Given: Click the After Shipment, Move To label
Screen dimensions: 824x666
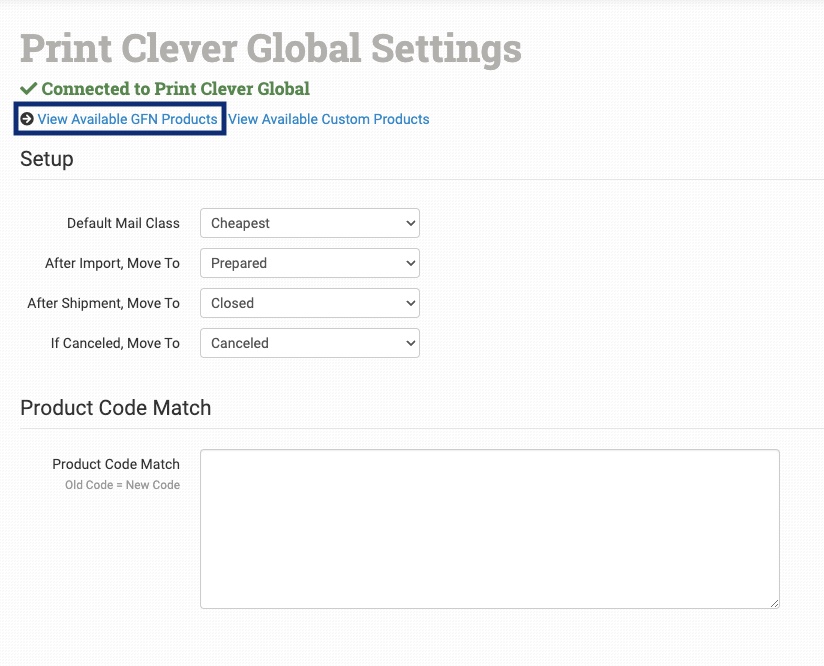Looking at the screenshot, I should click(x=103, y=303).
